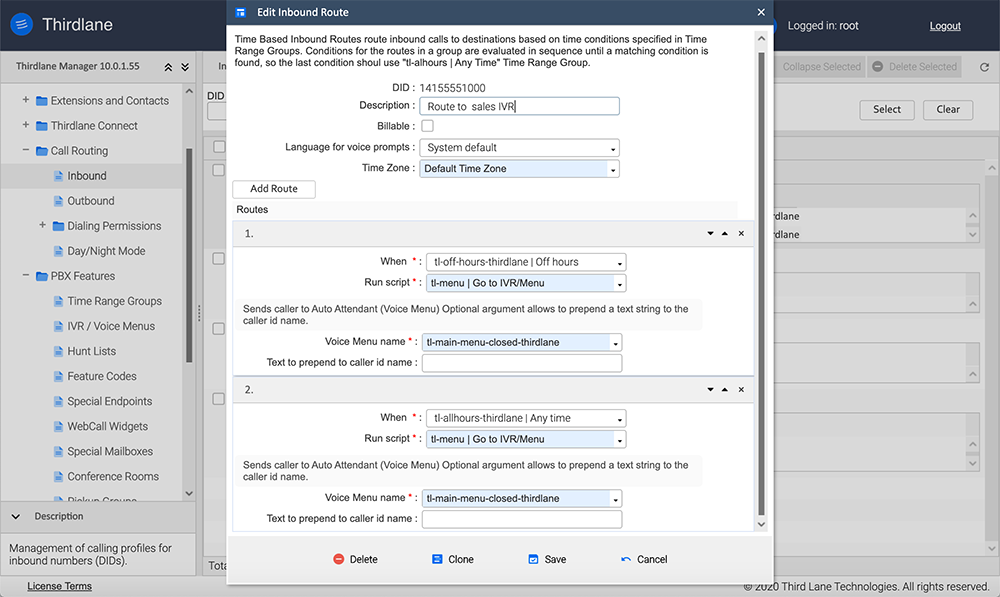Remove route 2 with its X icon
The width and height of the screenshot is (1000, 597).
pyautogui.click(x=741, y=389)
